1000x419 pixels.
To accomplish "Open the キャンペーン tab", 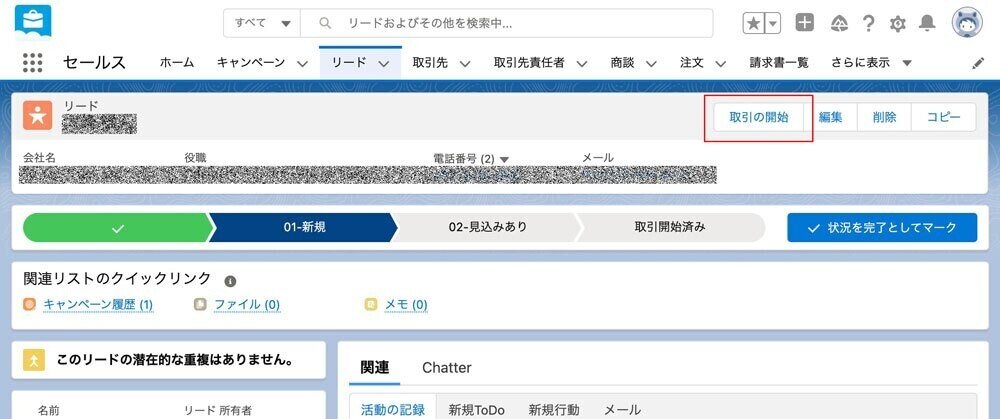I will point(251,63).
